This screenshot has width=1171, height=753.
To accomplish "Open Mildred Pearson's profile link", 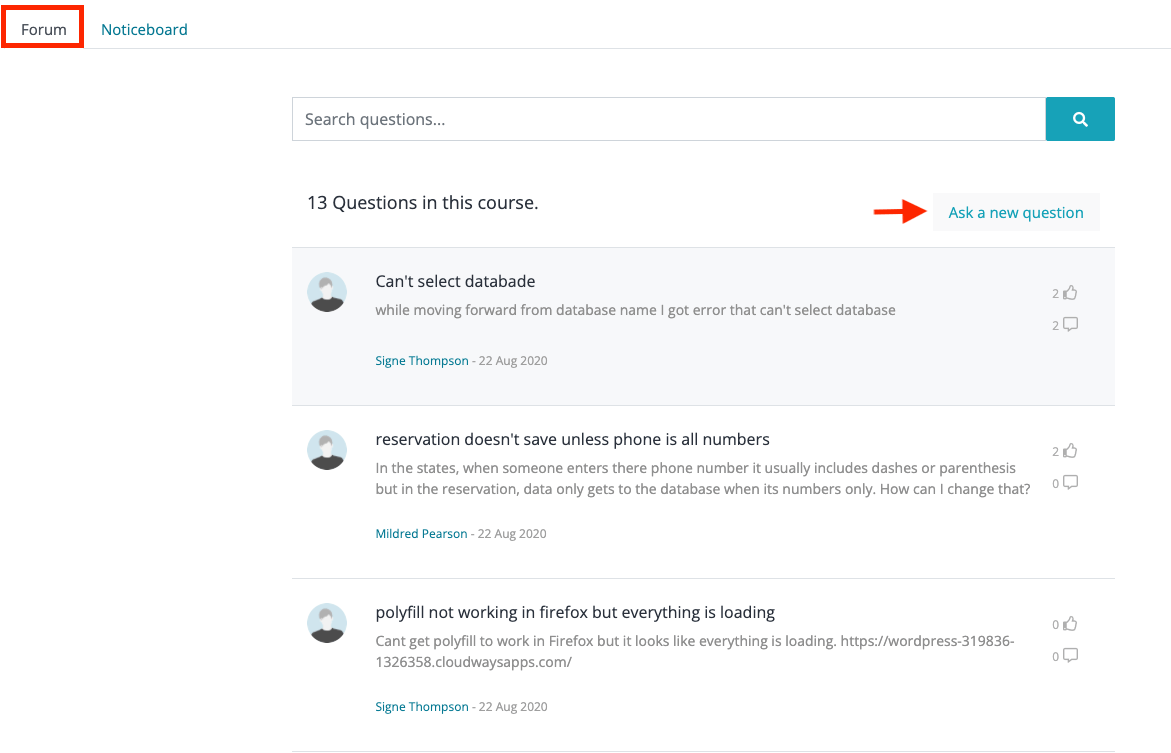I will coord(421,533).
